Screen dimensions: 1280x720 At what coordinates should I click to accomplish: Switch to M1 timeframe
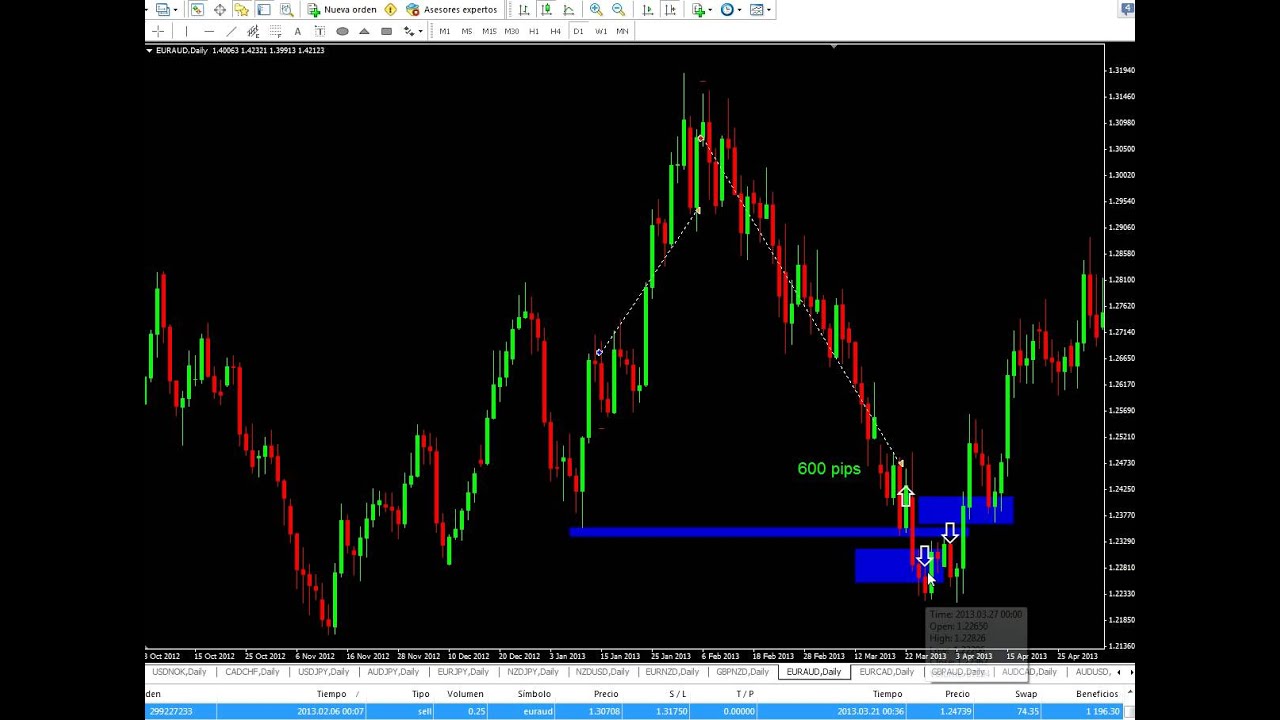(445, 31)
